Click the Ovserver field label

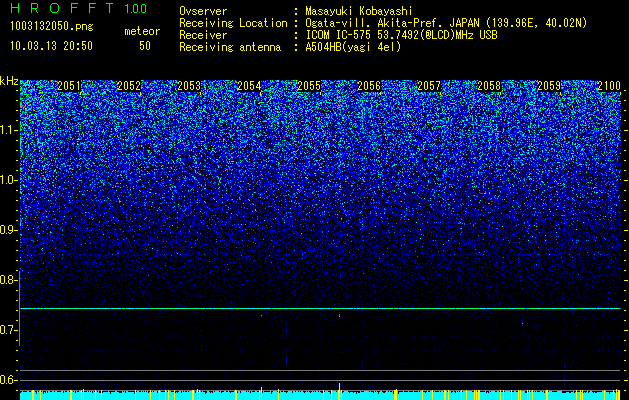(203, 11)
